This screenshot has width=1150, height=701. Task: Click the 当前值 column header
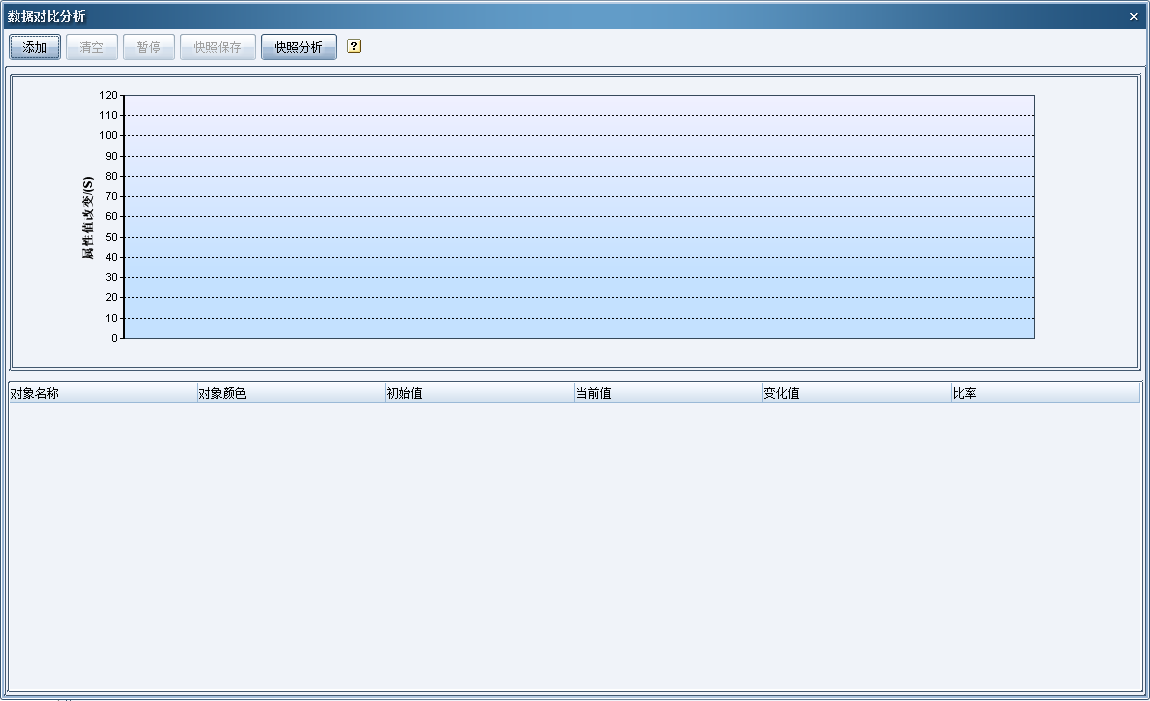pyautogui.click(x=667, y=393)
